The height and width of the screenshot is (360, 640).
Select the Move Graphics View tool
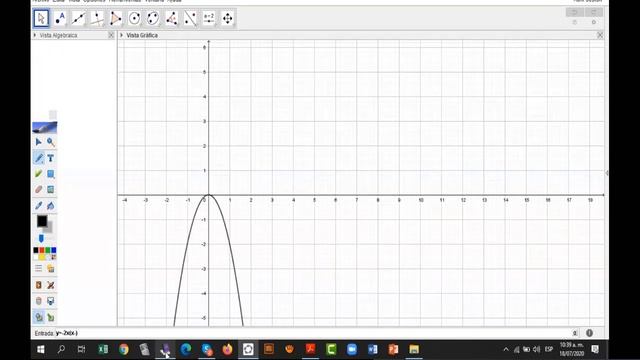click(x=227, y=18)
